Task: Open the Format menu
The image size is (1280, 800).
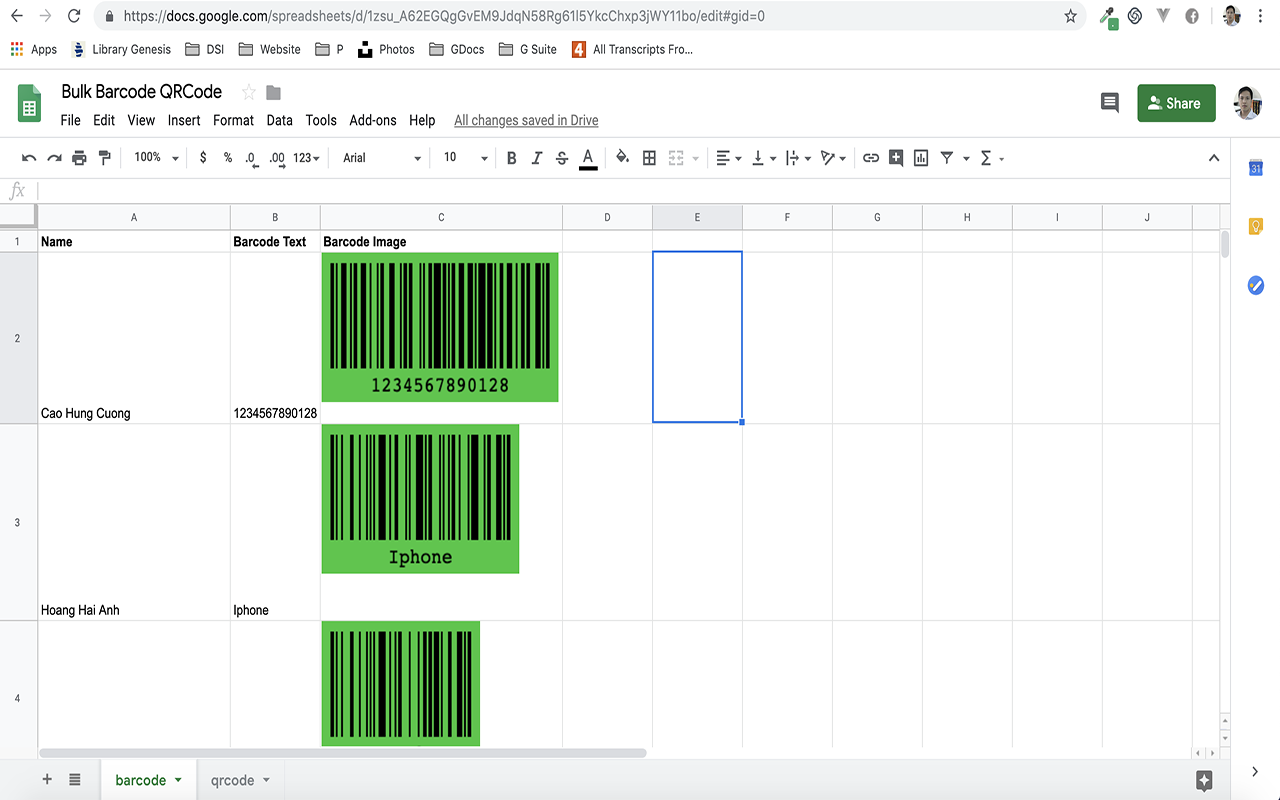Action: pyautogui.click(x=233, y=120)
